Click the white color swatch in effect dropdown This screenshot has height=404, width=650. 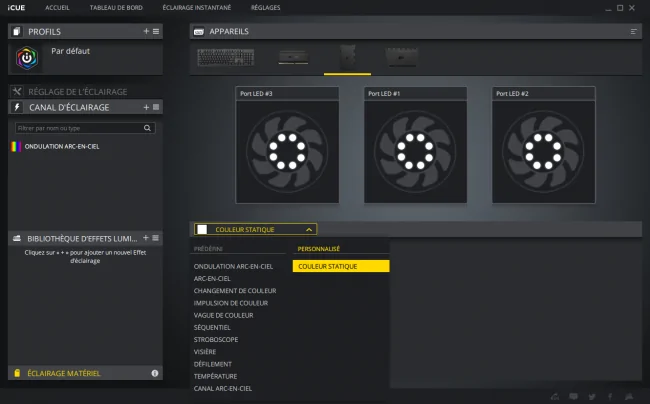pyautogui.click(x=202, y=230)
